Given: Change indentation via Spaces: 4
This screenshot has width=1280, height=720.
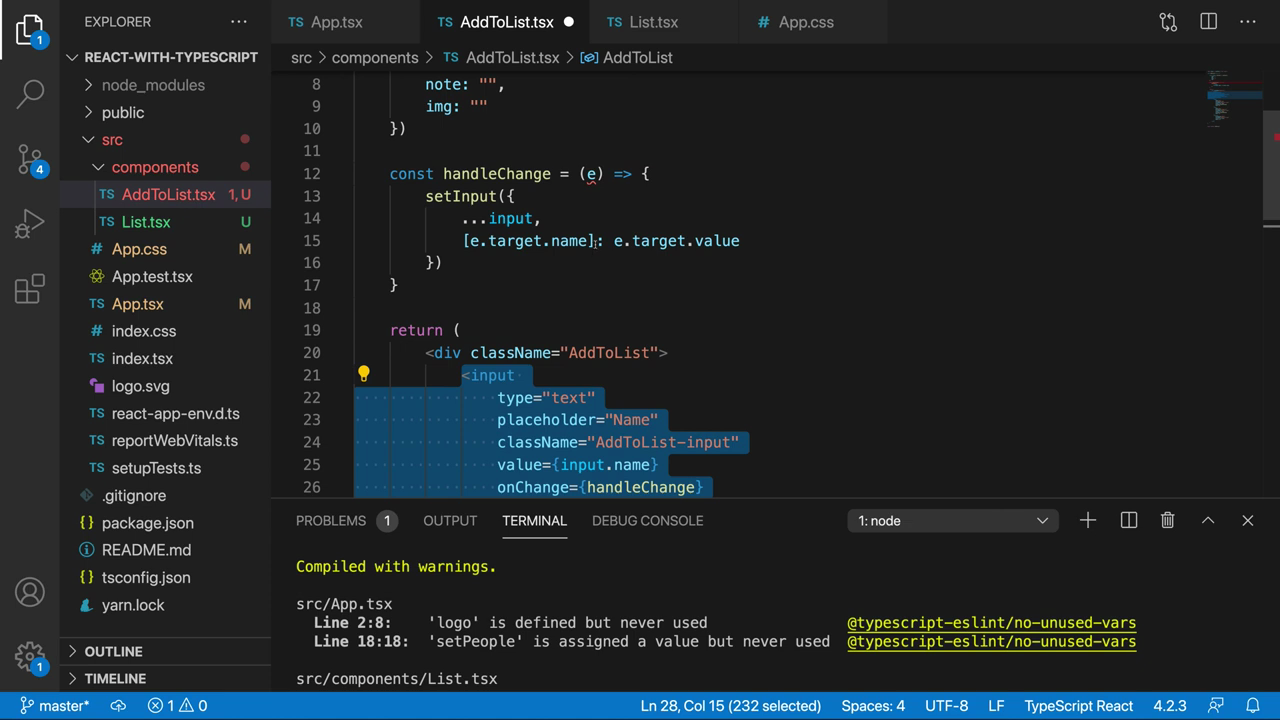Looking at the screenshot, I should (x=873, y=706).
